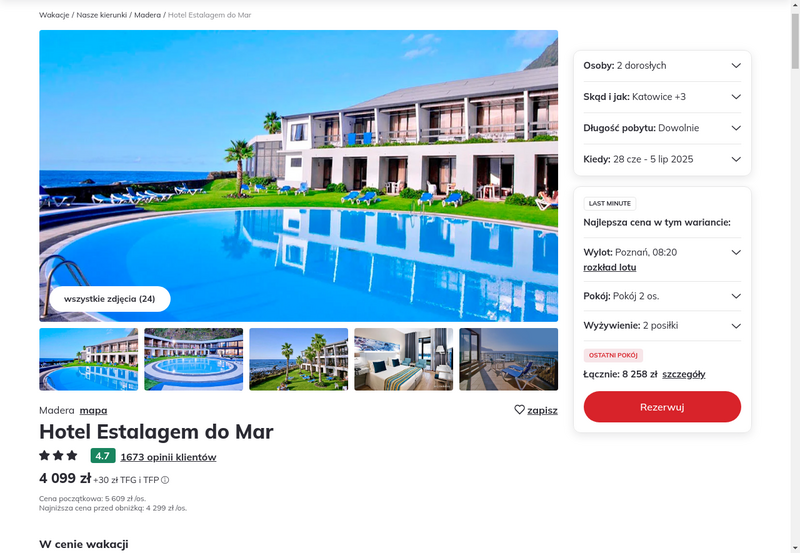
Task: Expand the Wylot Poznań flight options
Action: tap(736, 253)
